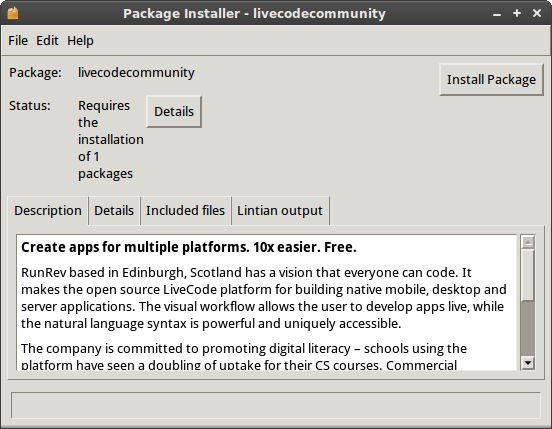Click the description scrollbar down arrow

pos(528,362)
